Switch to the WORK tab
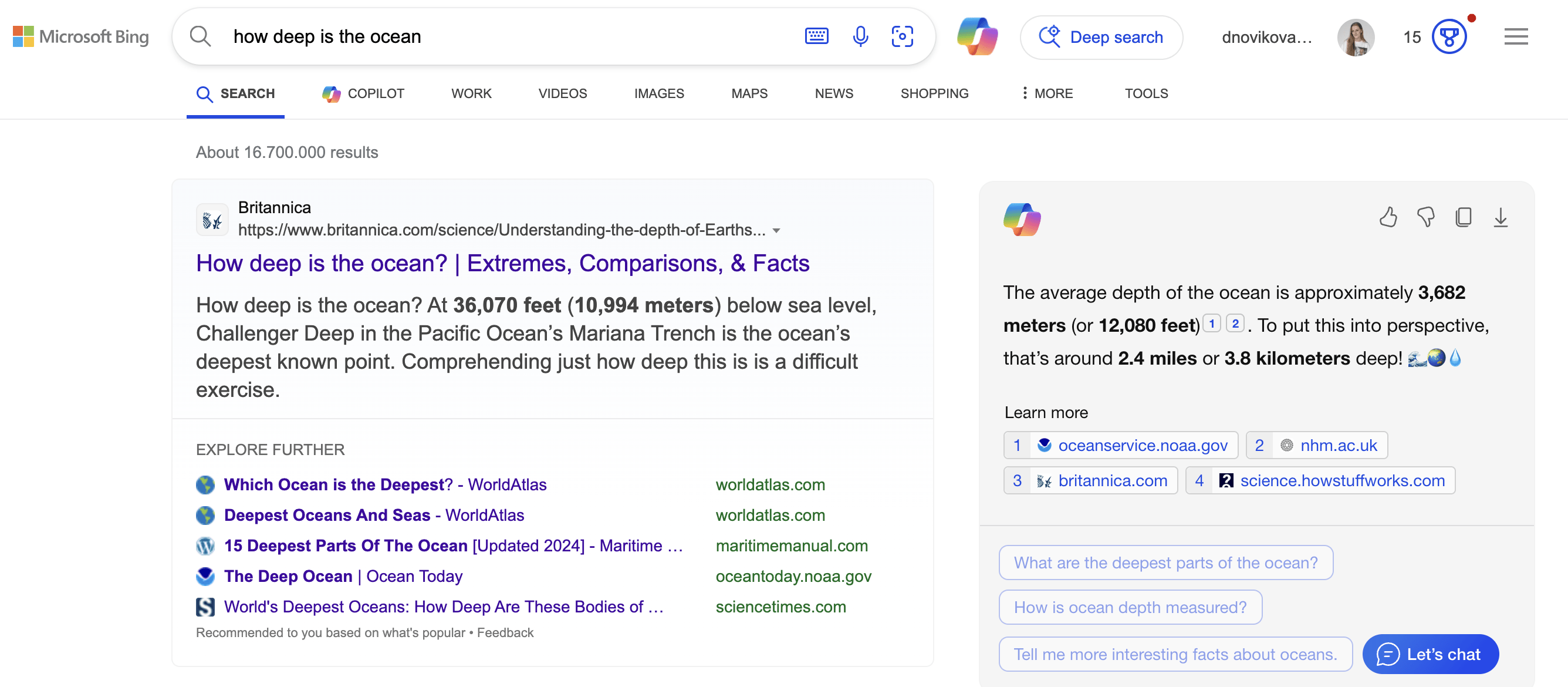This screenshot has height=687, width=1568. pos(471,94)
